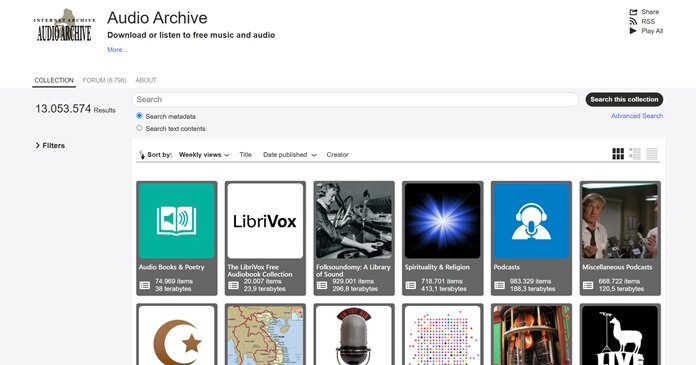Viewport: 696px width, 365px height.
Task: Select Search text contents radio button
Action: click(x=139, y=128)
